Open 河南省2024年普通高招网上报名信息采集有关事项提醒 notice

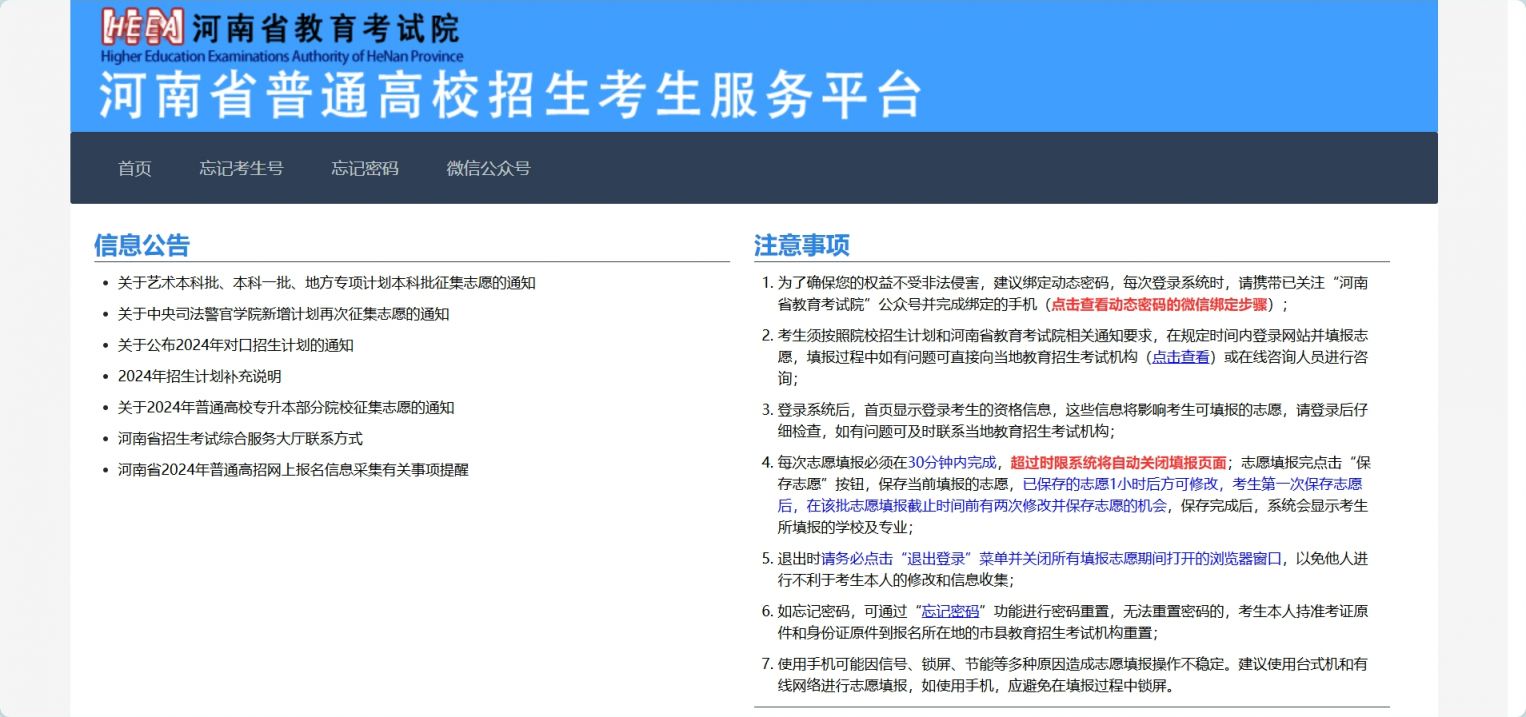293,469
